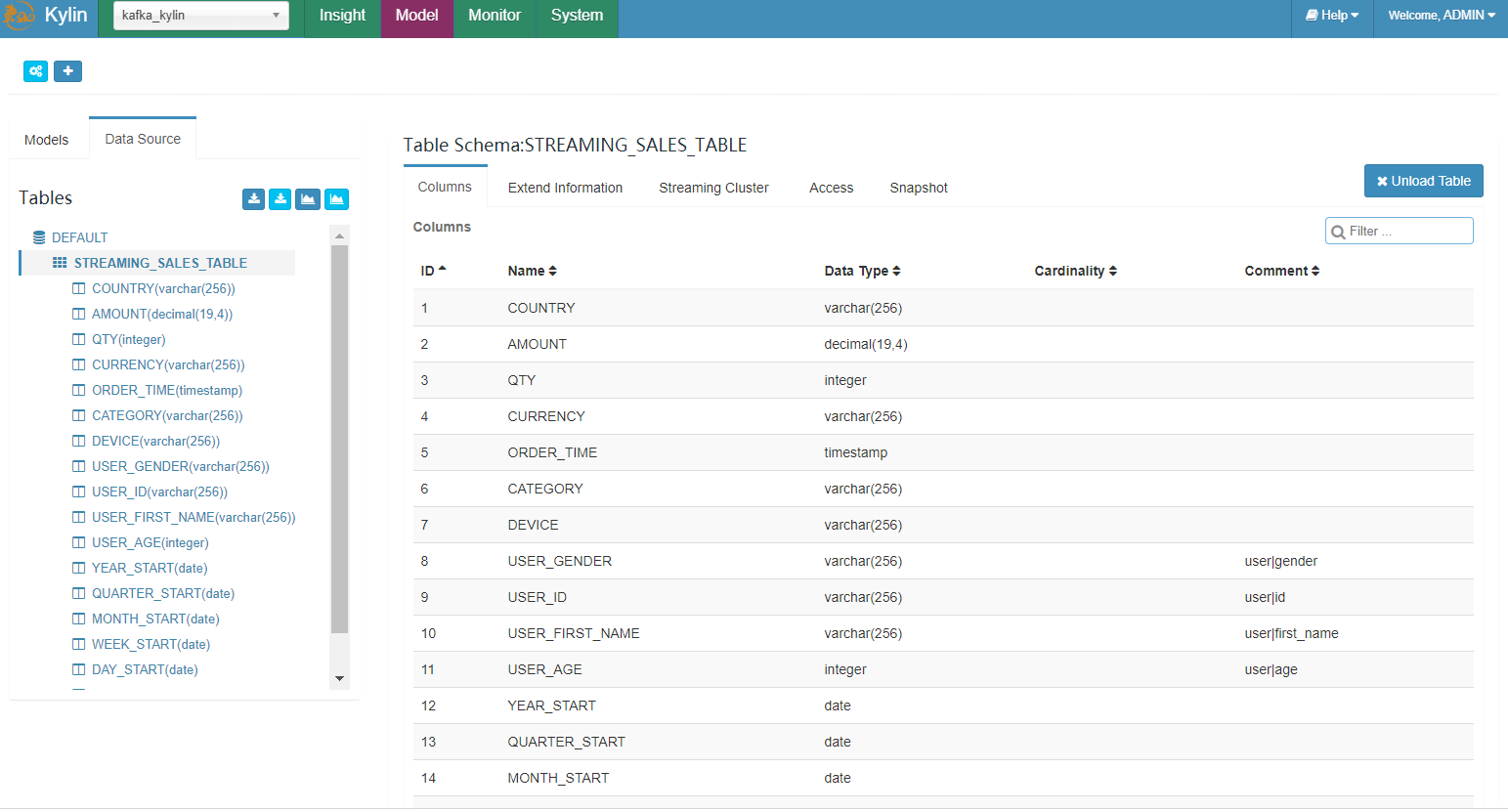Switch to the Data Source tab
The image size is (1508, 812).
pyautogui.click(x=143, y=139)
